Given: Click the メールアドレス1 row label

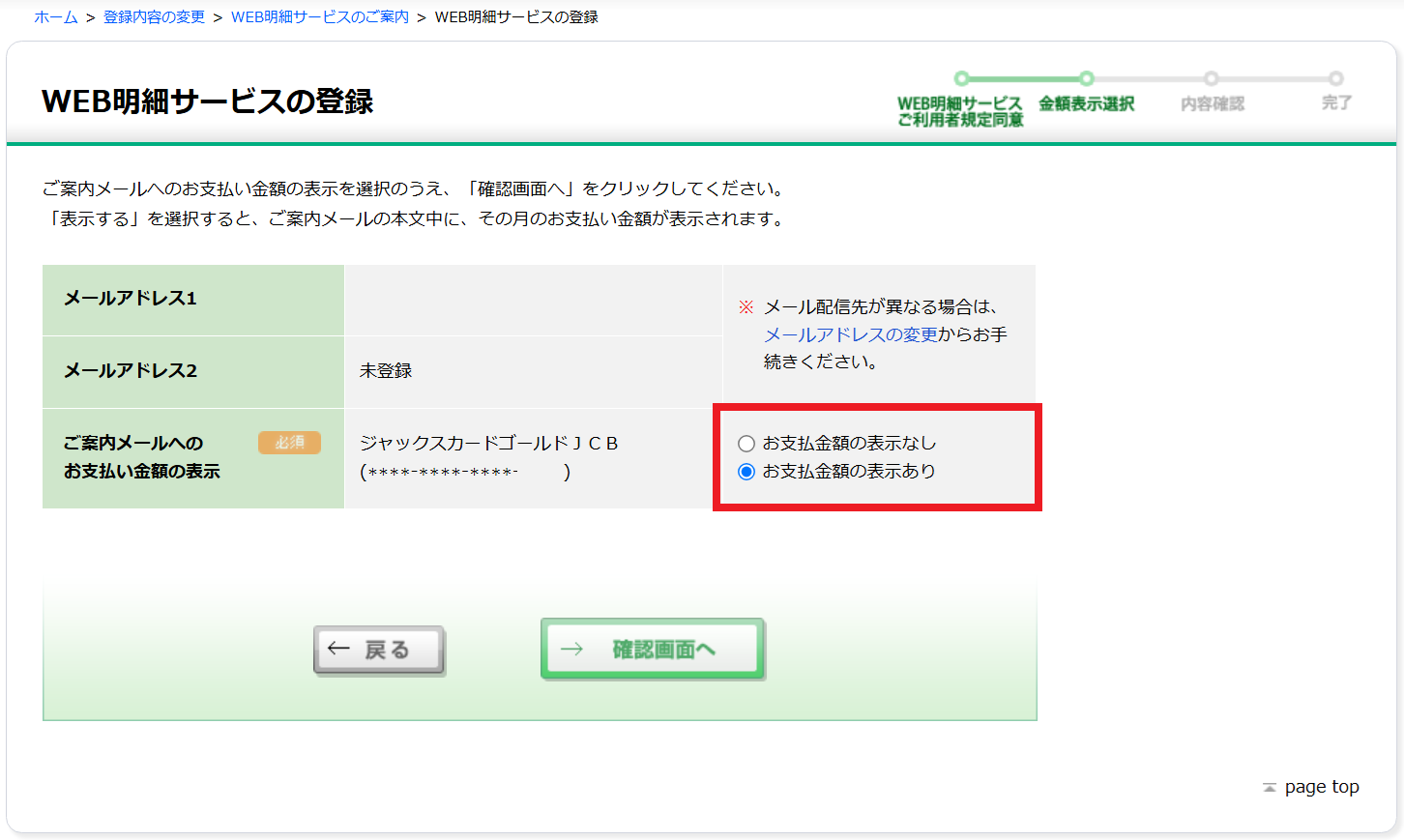Looking at the screenshot, I should pyautogui.click(x=131, y=299).
